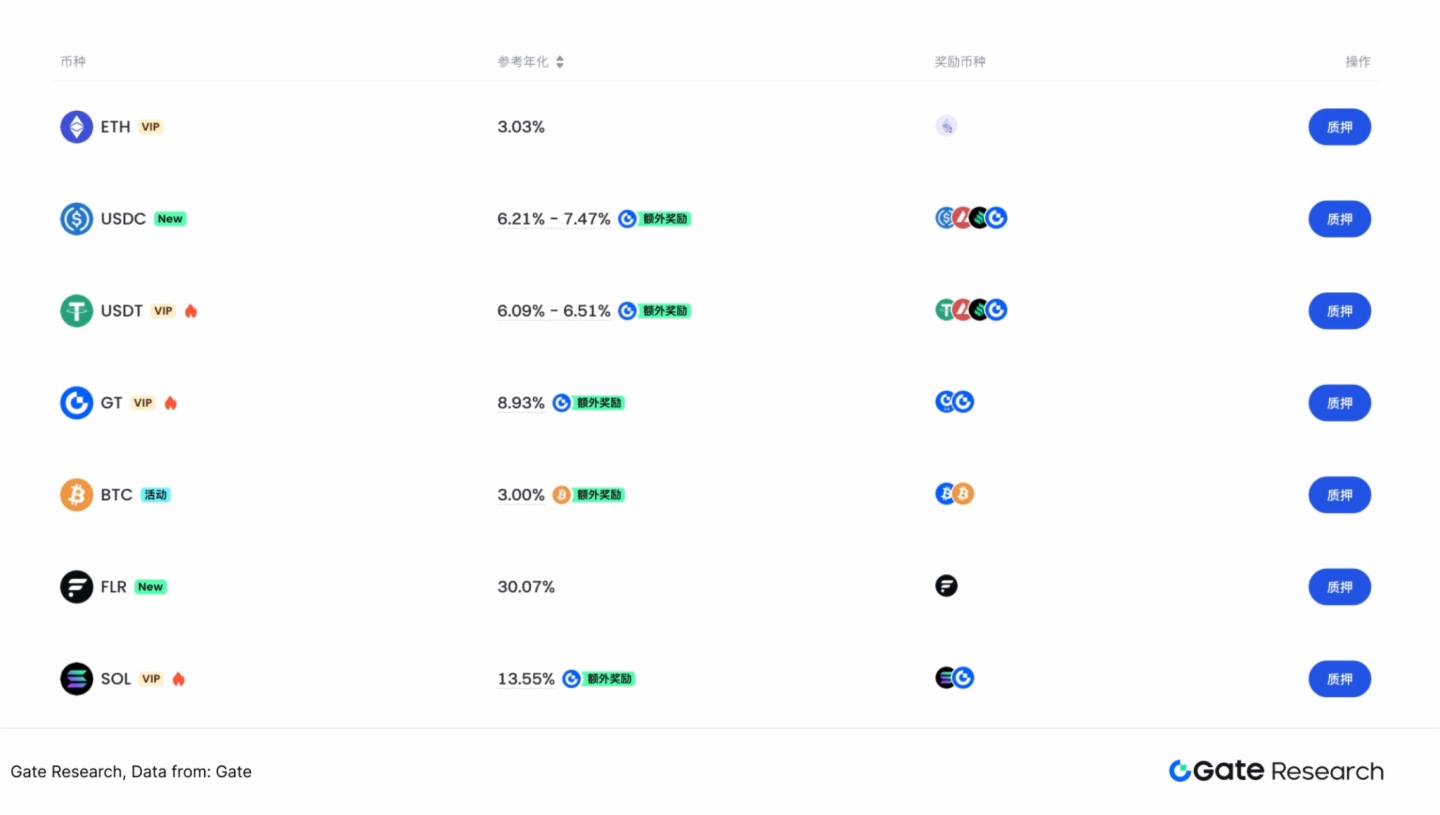Click the USDT Tether icon
The width and height of the screenshot is (1440, 815).
(76, 311)
